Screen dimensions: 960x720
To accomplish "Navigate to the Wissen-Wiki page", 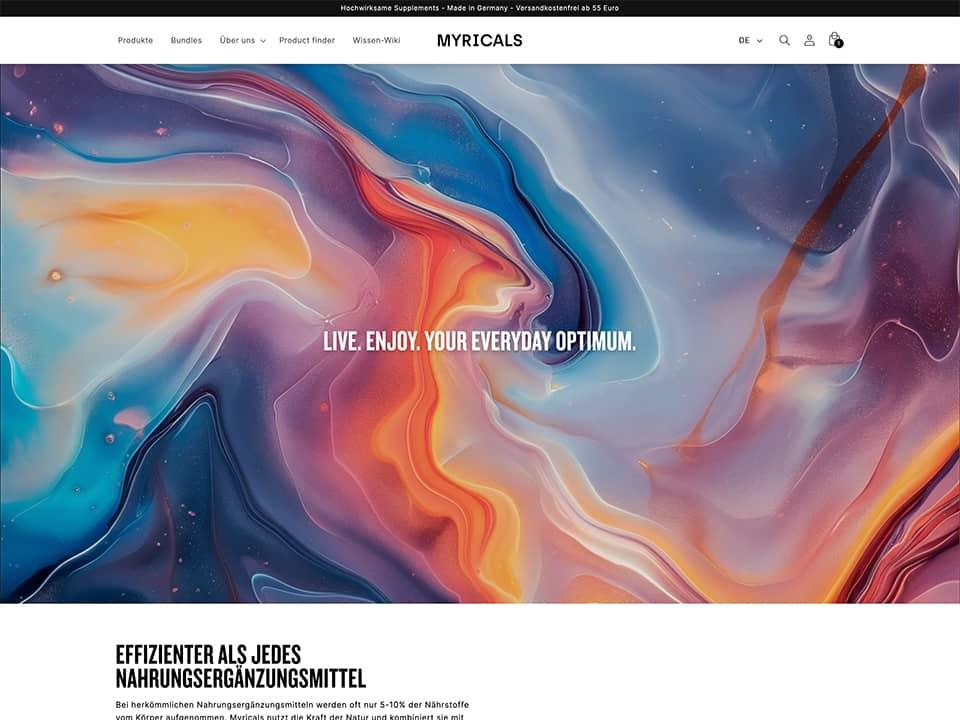I will [376, 41].
